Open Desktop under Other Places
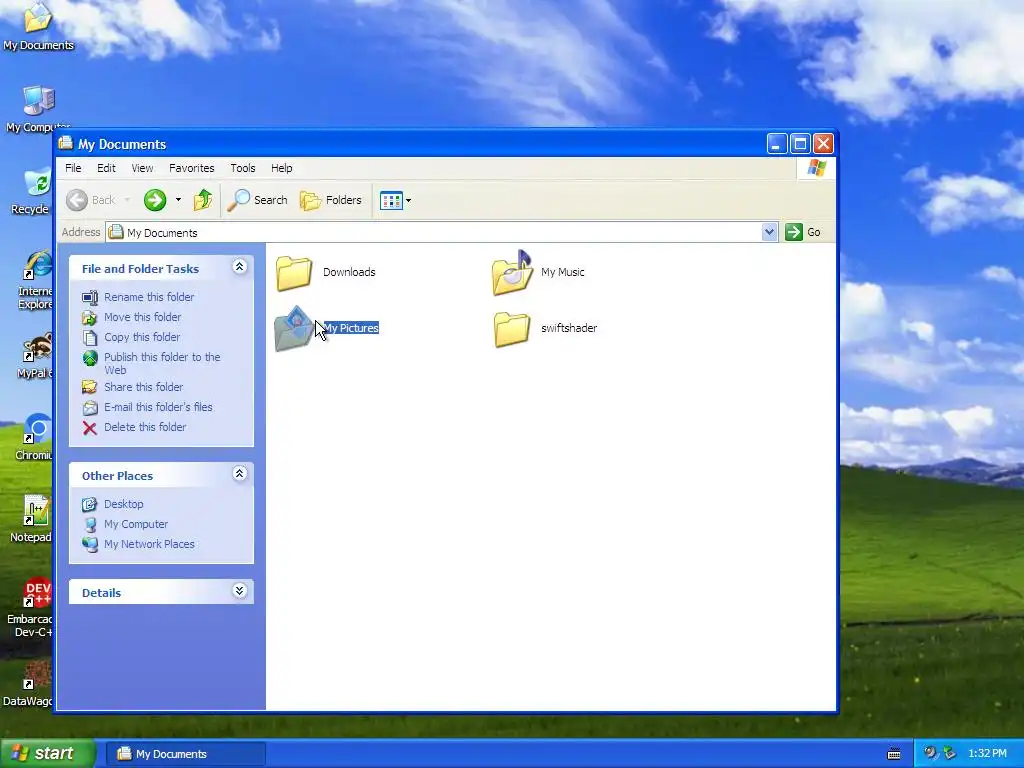1024x768 pixels. pyautogui.click(x=123, y=504)
